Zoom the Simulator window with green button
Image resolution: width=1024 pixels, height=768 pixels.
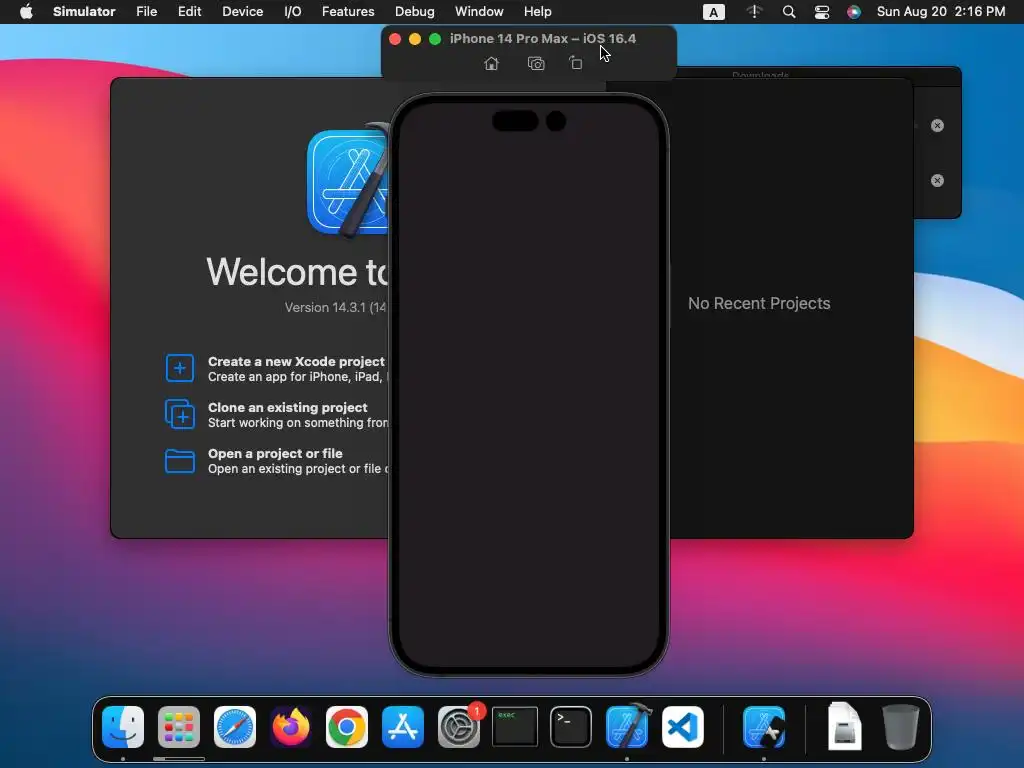[x=435, y=39]
